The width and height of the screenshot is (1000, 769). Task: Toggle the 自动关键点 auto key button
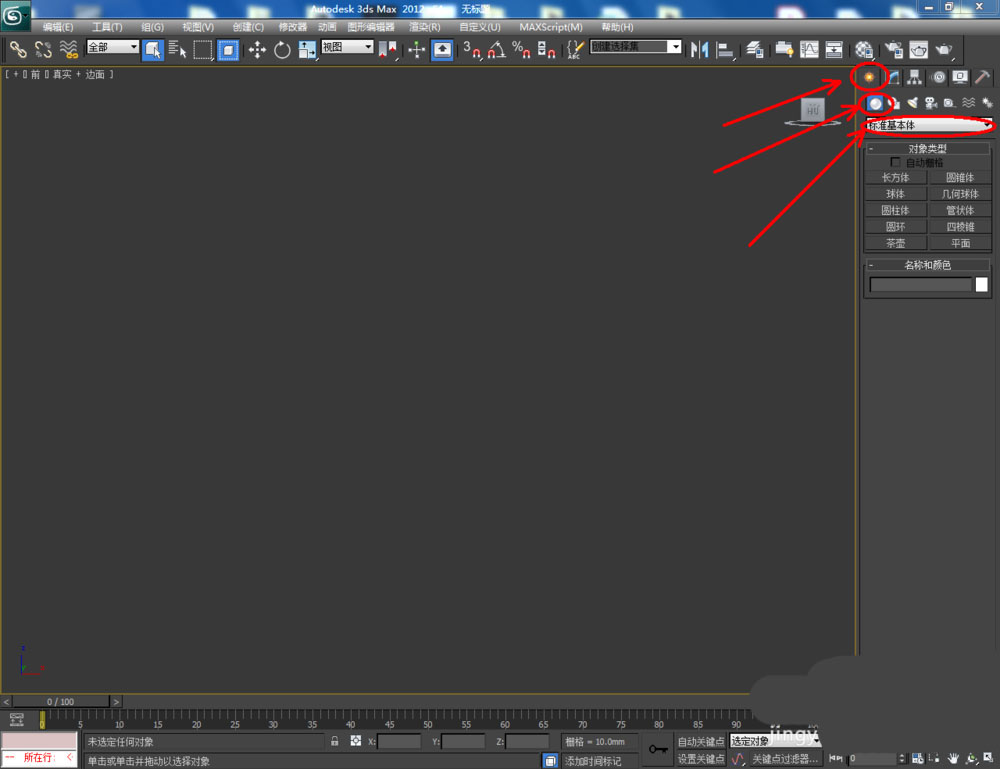click(x=700, y=741)
